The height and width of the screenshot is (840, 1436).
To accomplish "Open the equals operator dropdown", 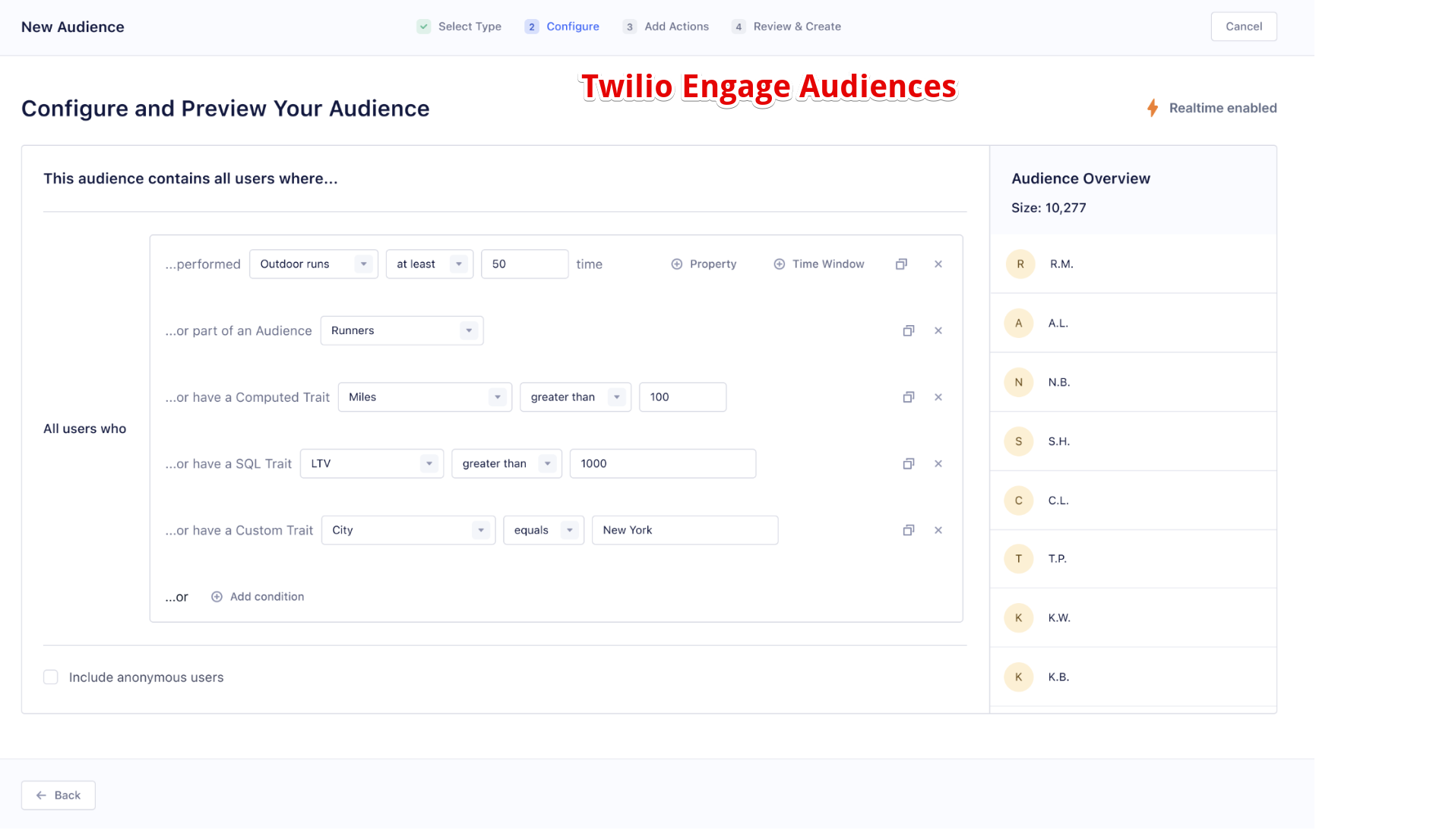I will [544, 530].
